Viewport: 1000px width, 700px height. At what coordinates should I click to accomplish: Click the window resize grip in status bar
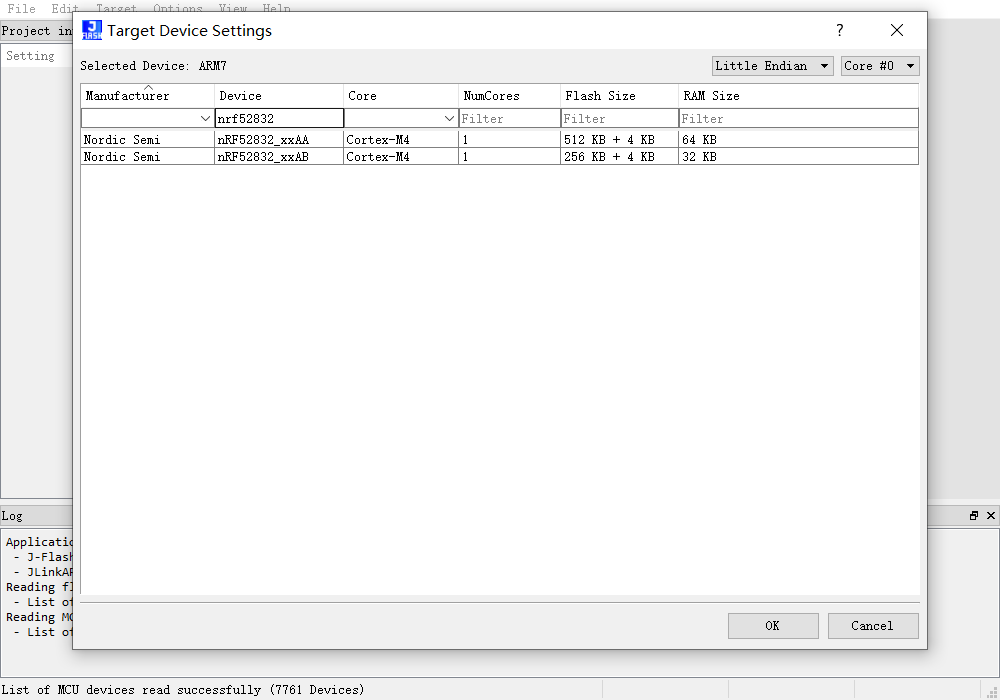click(992, 691)
